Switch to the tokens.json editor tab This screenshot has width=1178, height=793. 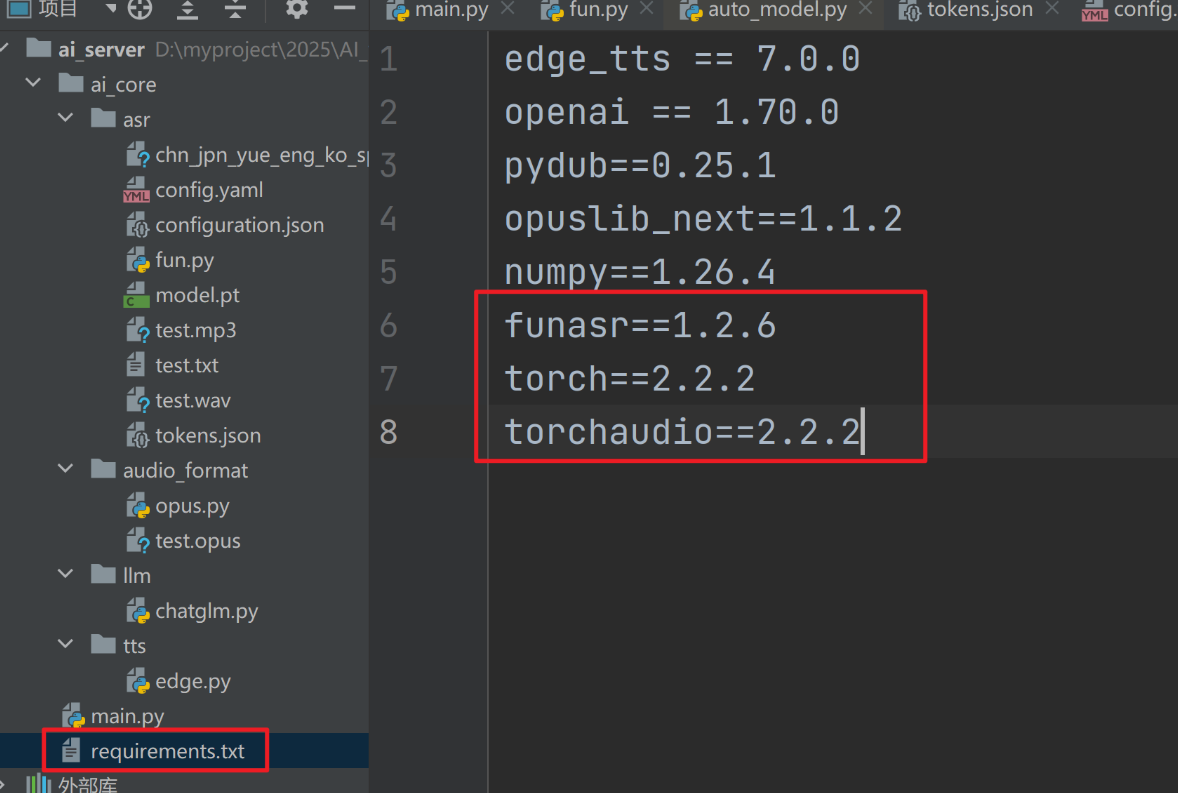click(980, 10)
